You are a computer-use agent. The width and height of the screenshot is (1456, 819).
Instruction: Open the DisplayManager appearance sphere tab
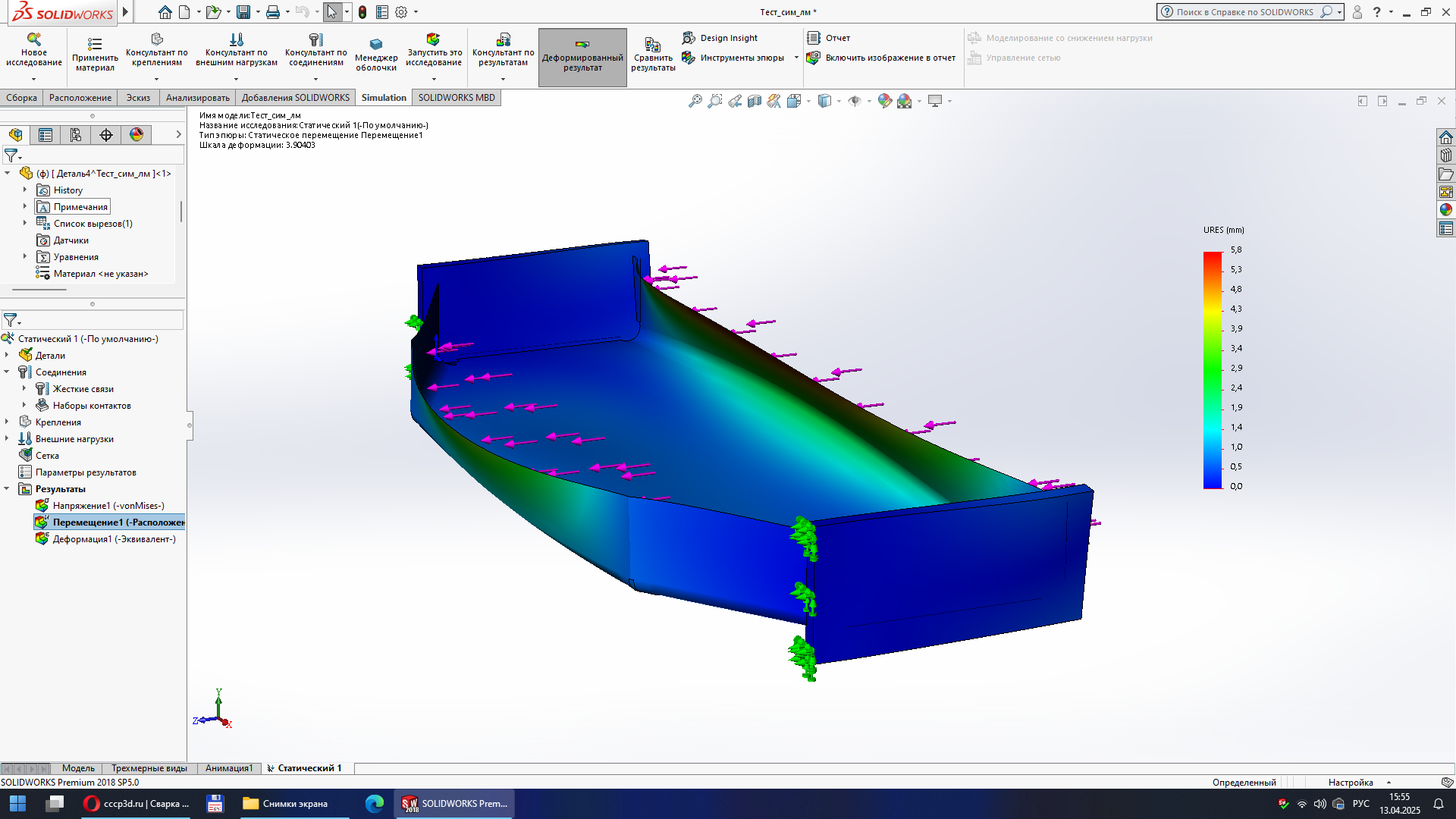136,135
